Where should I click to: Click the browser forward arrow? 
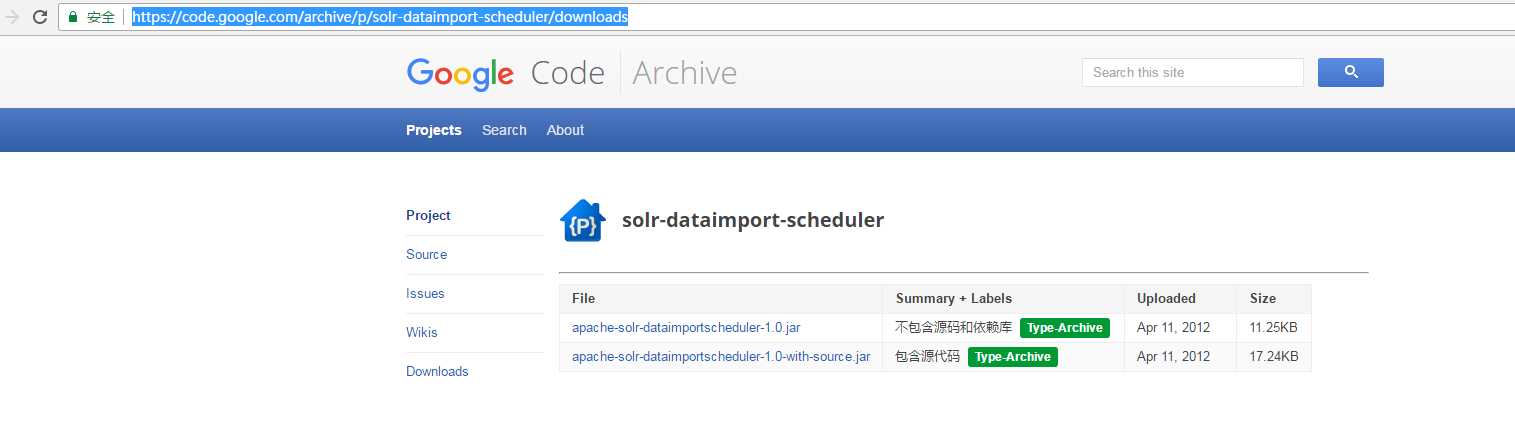12,17
